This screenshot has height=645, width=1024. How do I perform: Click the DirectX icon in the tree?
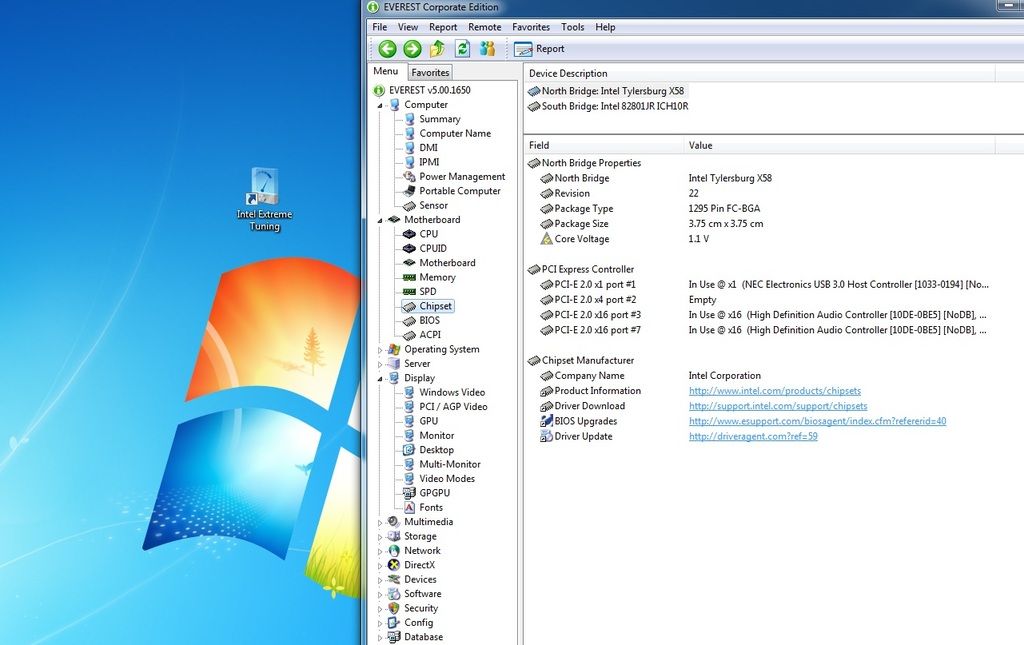[394, 565]
